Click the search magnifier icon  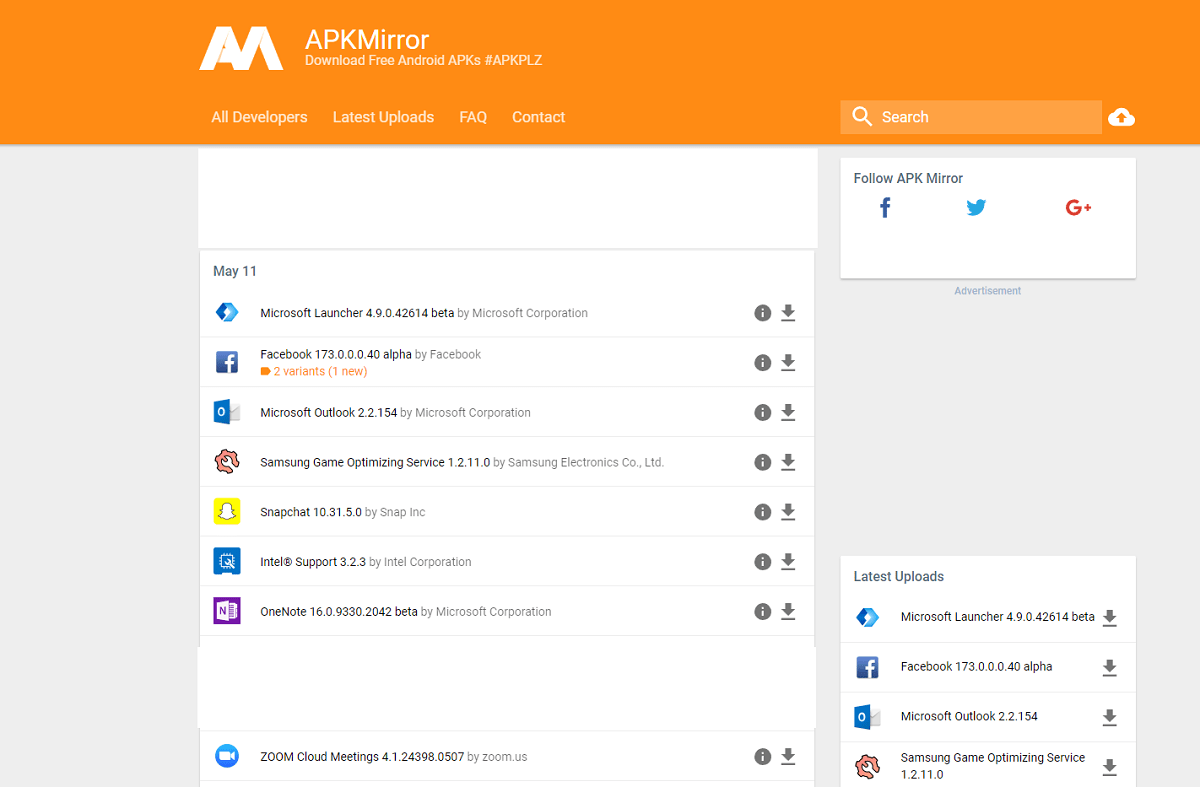click(862, 117)
